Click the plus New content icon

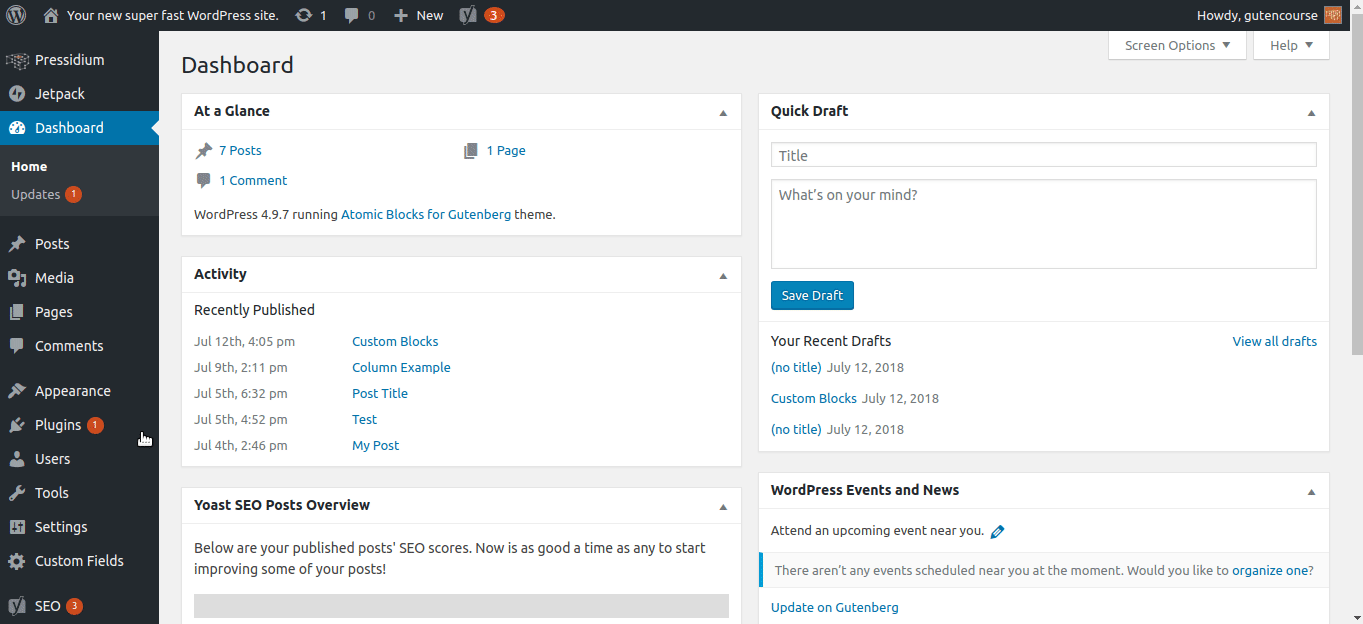(x=401, y=16)
